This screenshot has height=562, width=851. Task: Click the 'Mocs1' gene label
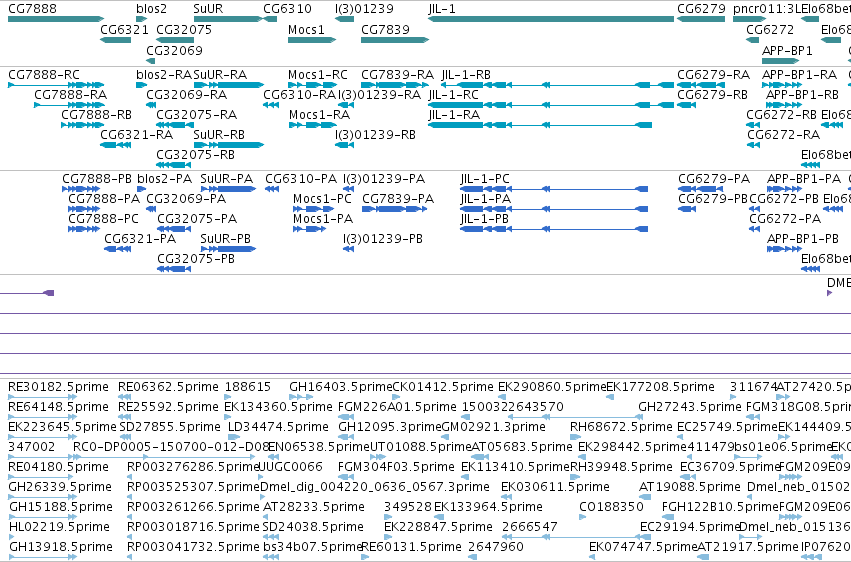306,29
